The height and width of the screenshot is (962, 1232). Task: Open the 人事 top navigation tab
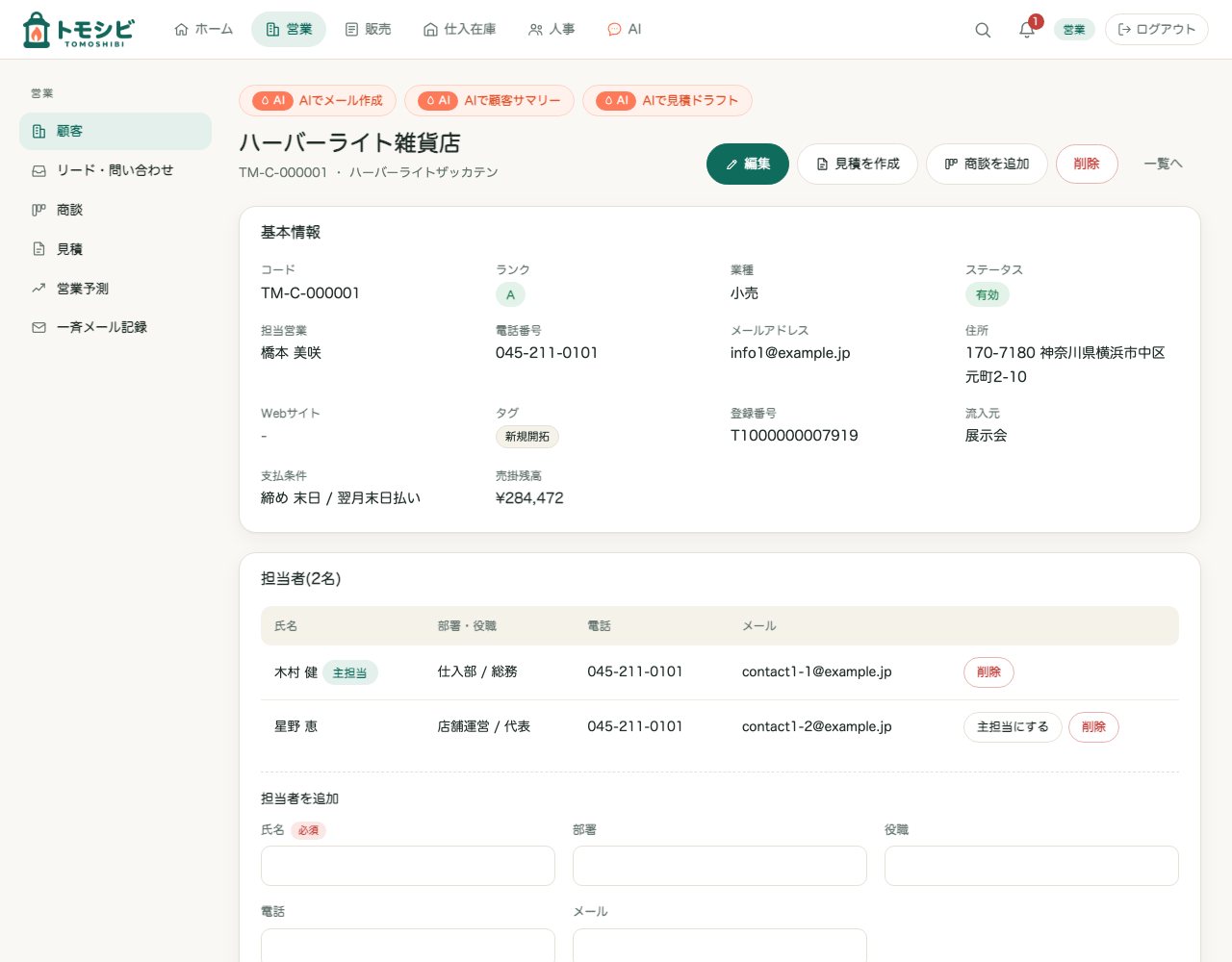click(x=552, y=30)
